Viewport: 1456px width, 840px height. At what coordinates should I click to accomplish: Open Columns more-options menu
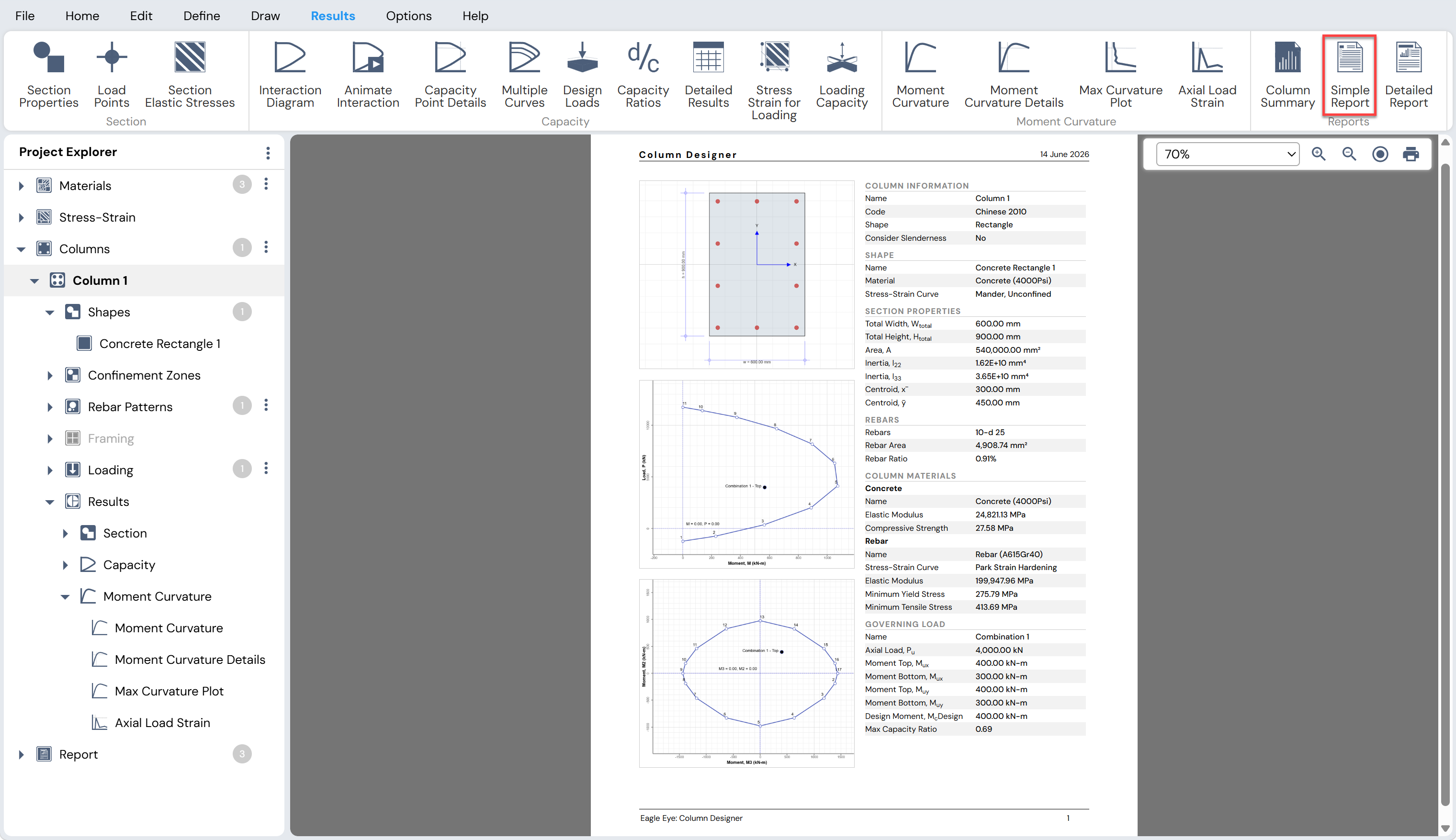pos(266,247)
